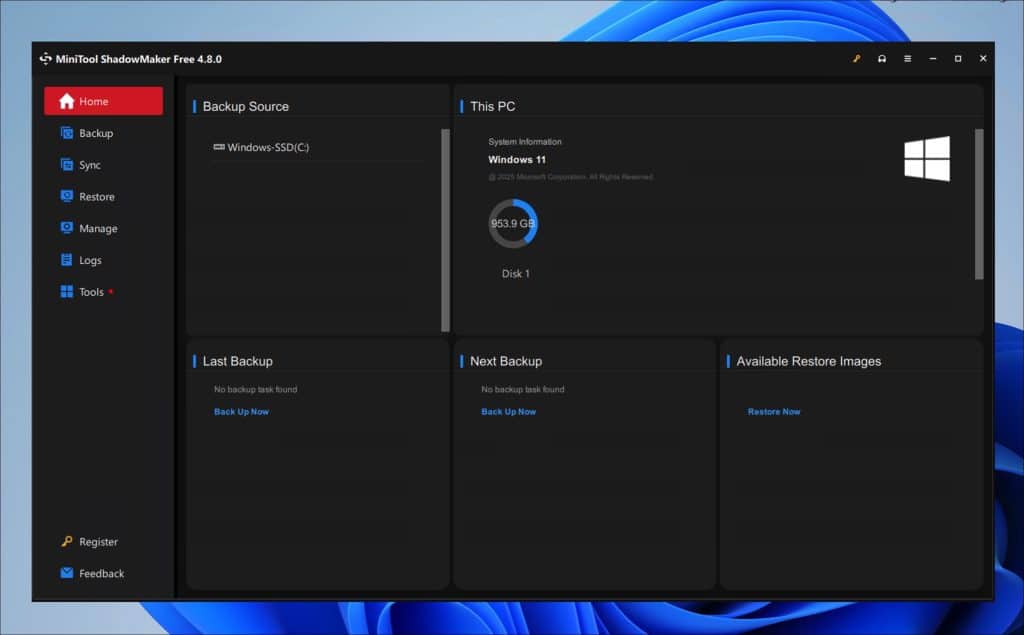Open support via the headset icon

click(x=882, y=59)
